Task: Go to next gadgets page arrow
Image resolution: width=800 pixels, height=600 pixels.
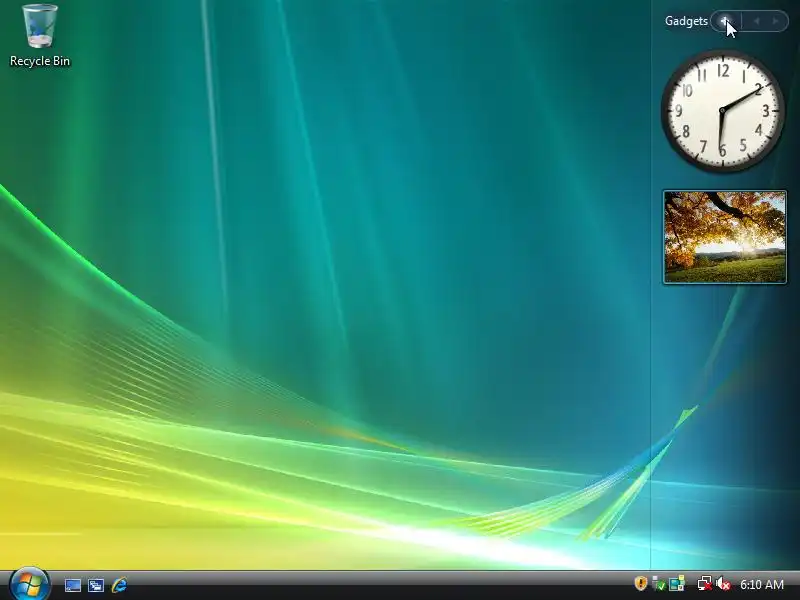Action: tap(776, 21)
